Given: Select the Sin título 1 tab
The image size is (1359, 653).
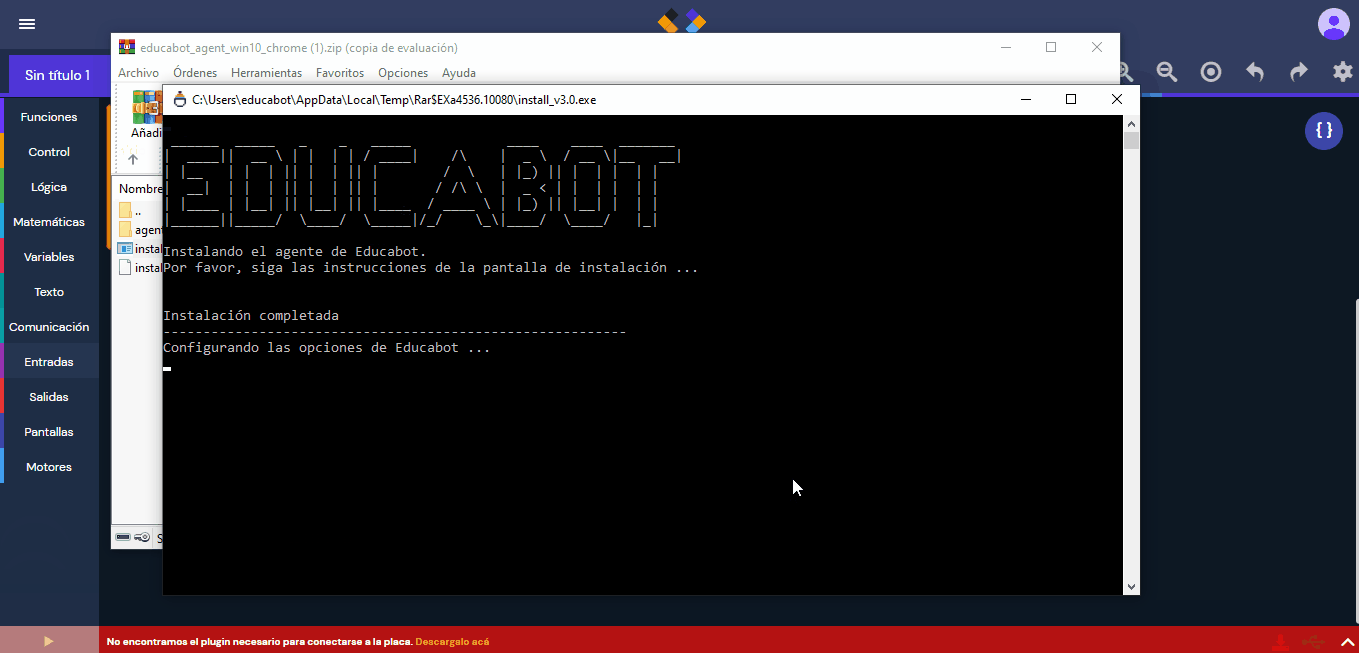Looking at the screenshot, I should click(x=57, y=75).
